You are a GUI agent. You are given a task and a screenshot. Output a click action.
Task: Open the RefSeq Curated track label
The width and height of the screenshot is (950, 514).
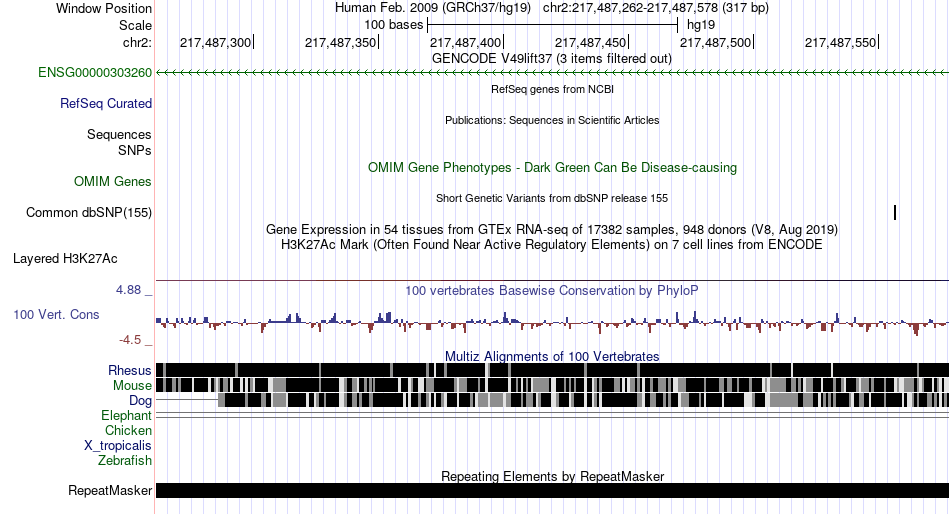point(106,104)
